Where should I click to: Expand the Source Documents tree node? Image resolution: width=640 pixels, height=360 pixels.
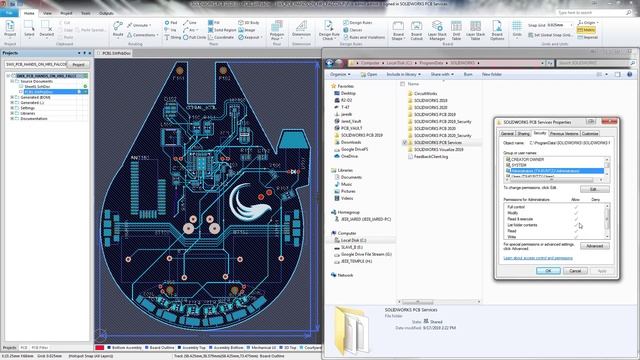(x=12, y=81)
